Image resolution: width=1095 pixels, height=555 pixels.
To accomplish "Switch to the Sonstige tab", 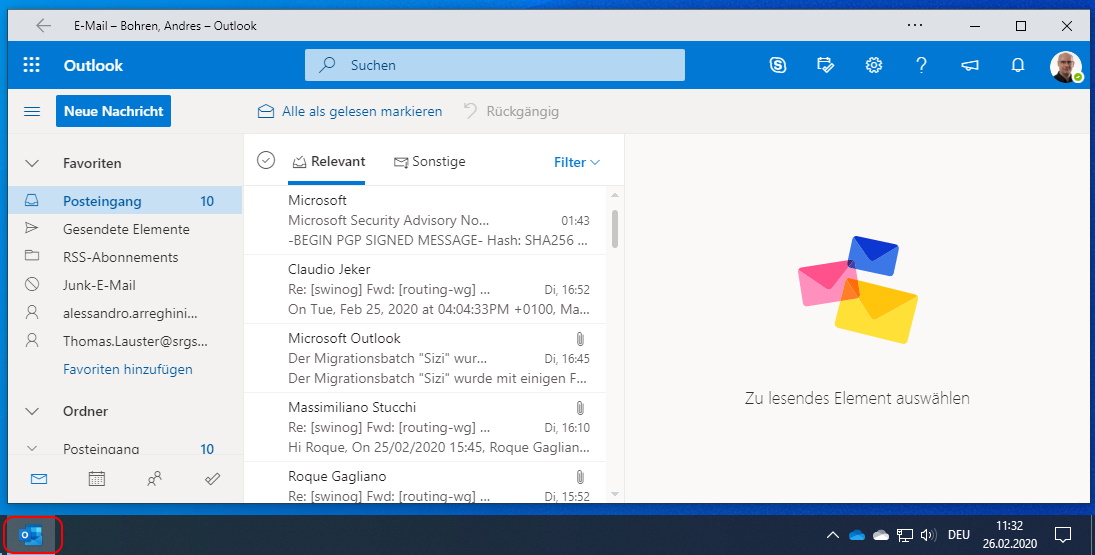I will click(x=429, y=161).
